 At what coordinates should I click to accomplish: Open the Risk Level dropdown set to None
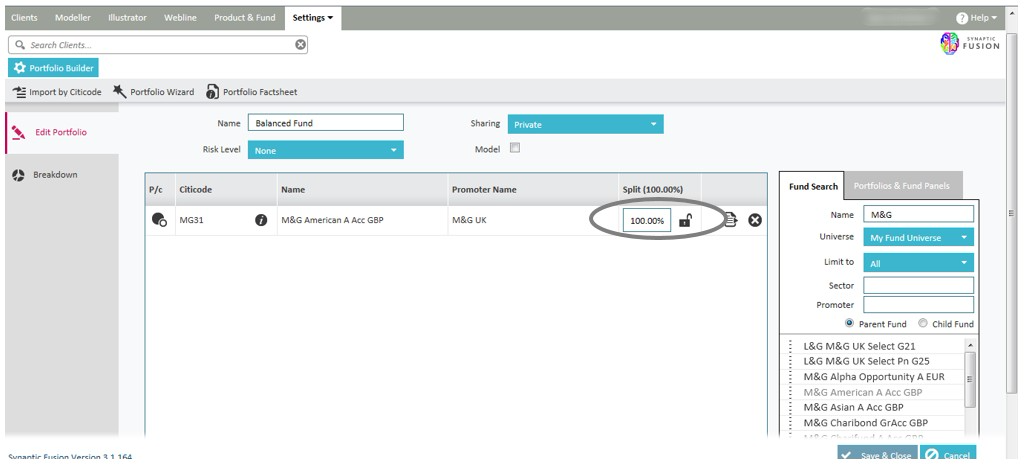point(326,150)
